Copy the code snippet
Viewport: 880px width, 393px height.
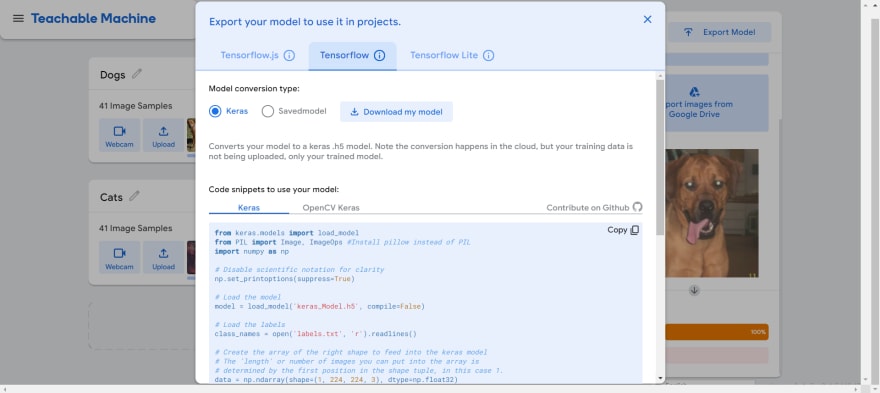(x=623, y=230)
